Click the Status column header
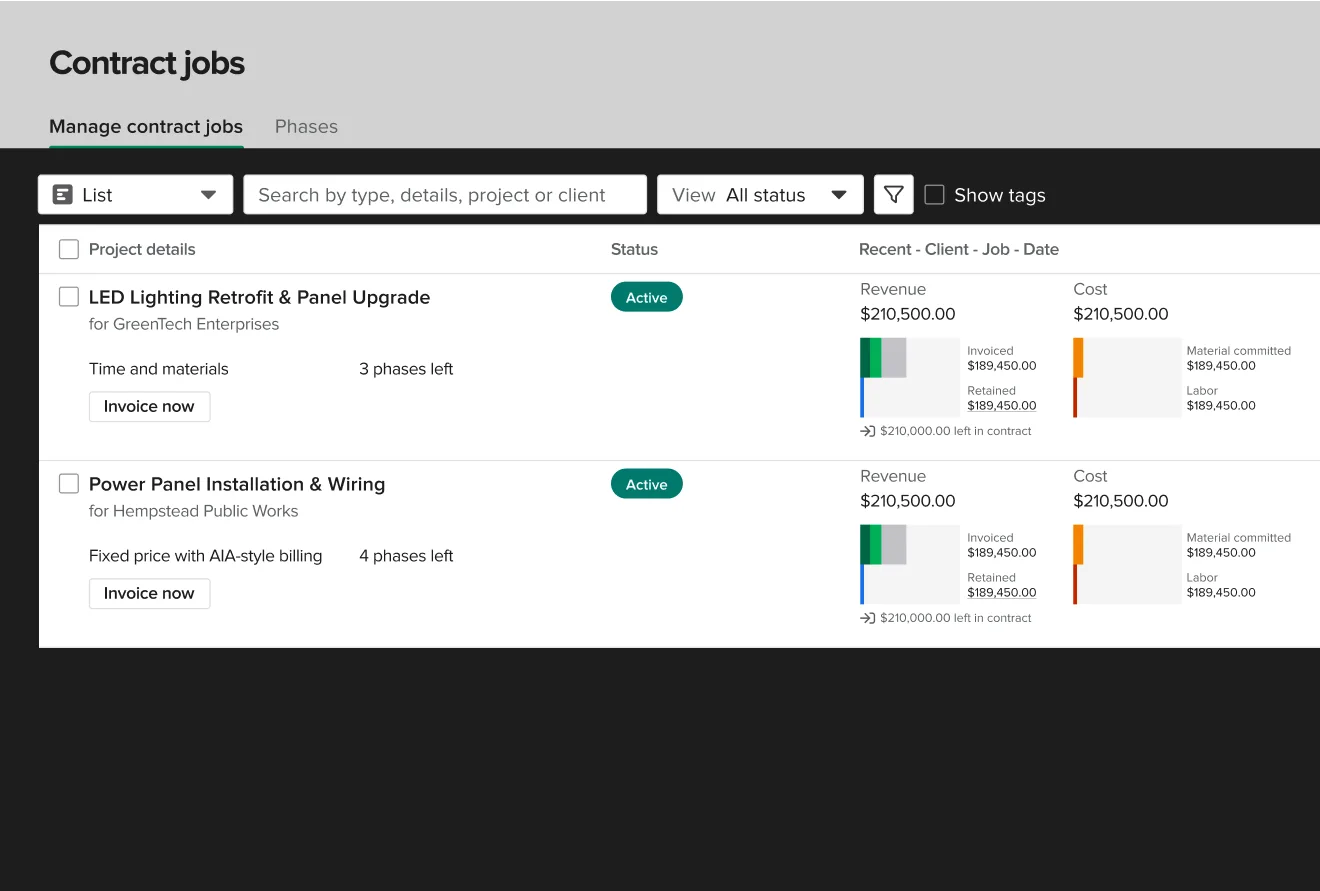The height and width of the screenshot is (891, 1320). pos(634,249)
